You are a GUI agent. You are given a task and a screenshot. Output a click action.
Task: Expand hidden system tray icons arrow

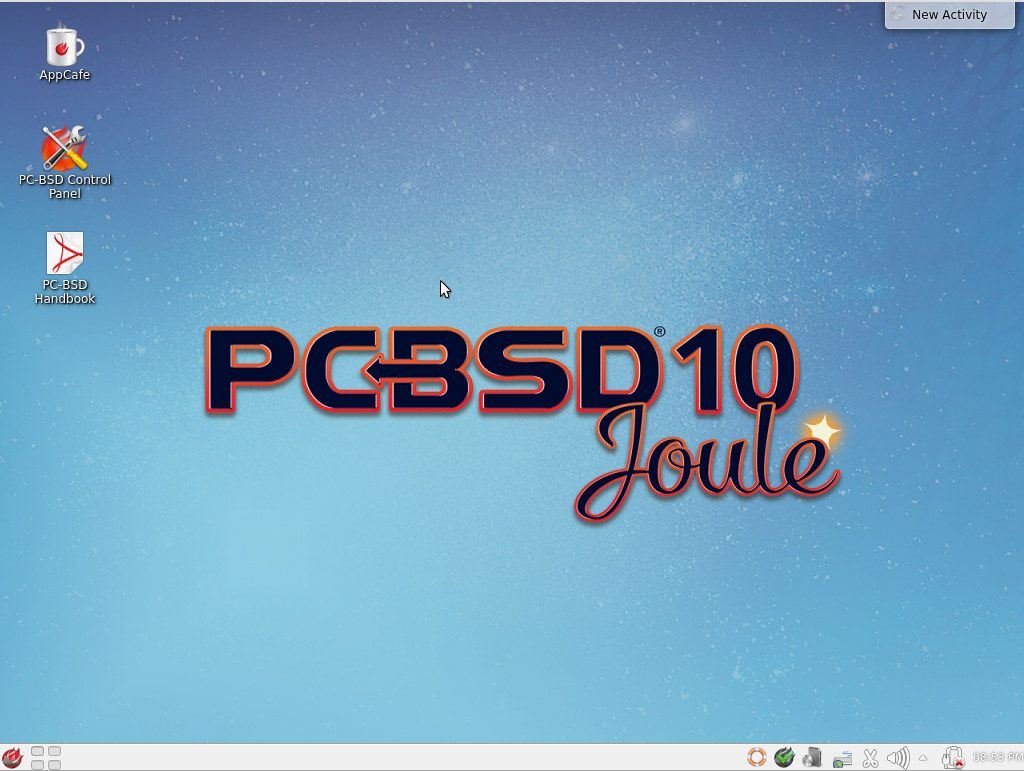coord(923,758)
